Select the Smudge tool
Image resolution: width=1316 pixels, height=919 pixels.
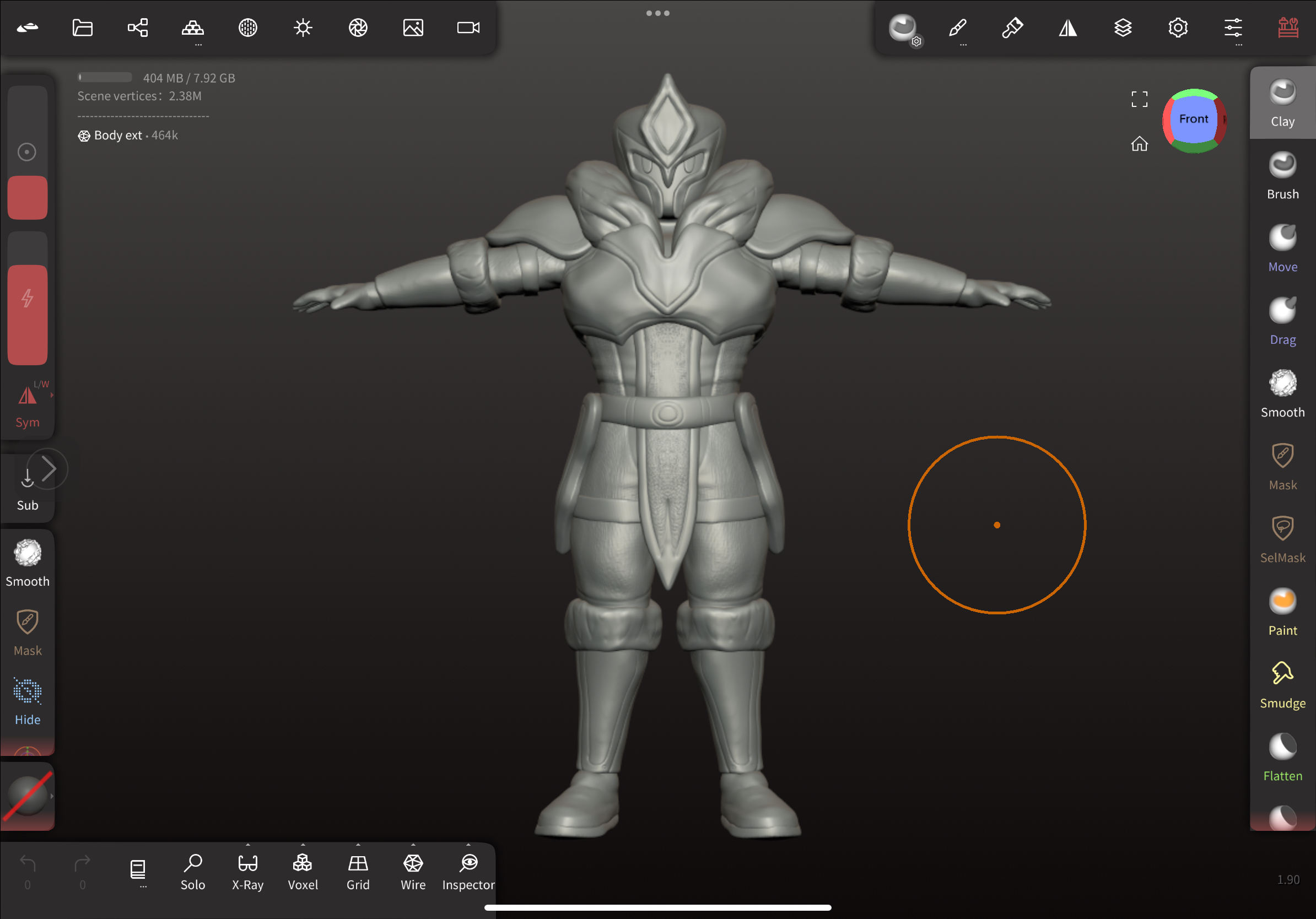[1283, 685]
